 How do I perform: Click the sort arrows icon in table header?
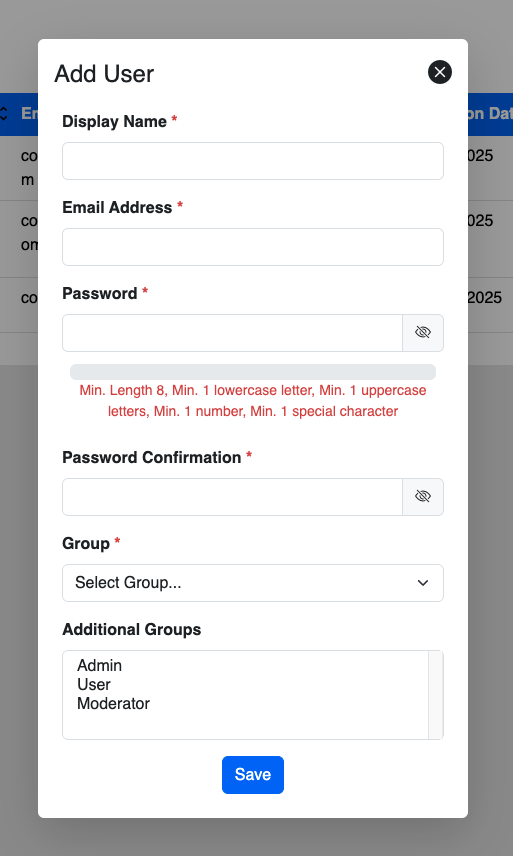(x=4, y=114)
